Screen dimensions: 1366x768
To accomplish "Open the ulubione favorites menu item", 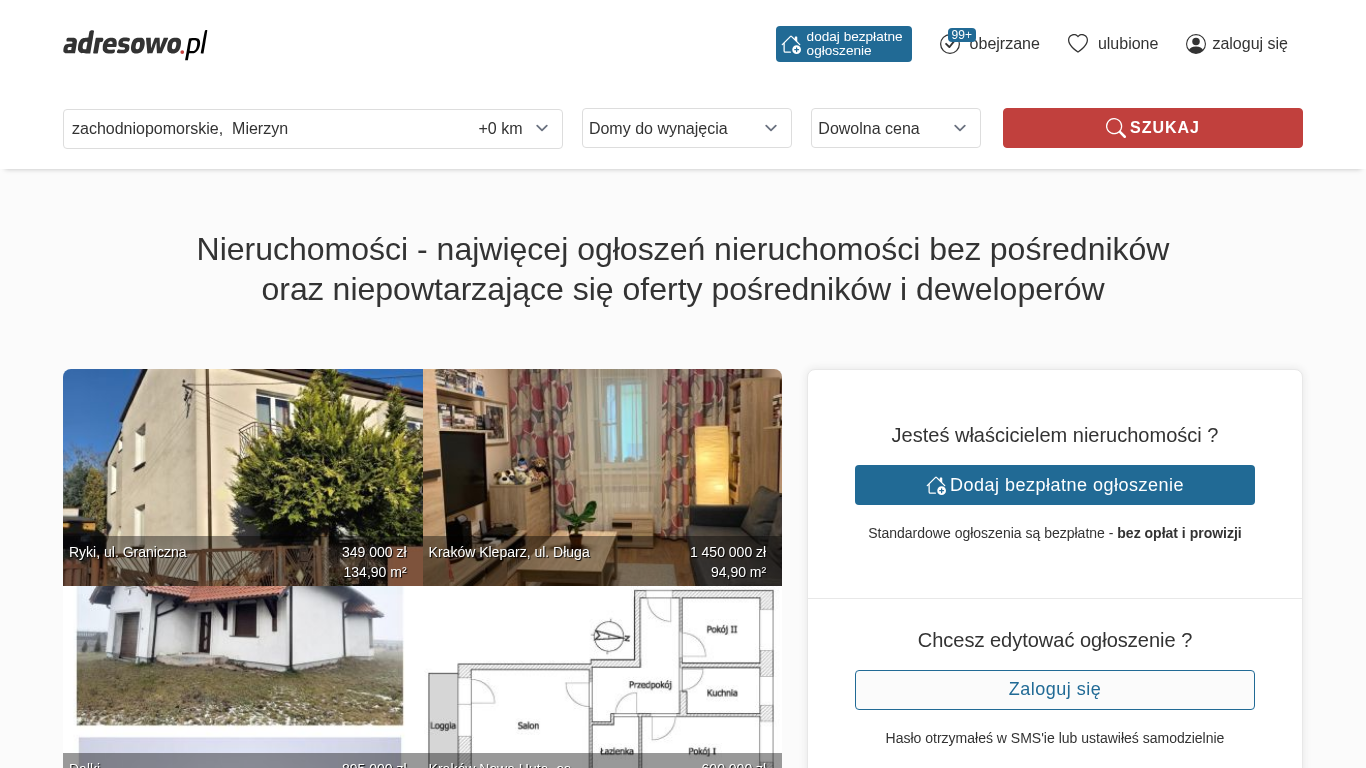I will (x=1127, y=44).
